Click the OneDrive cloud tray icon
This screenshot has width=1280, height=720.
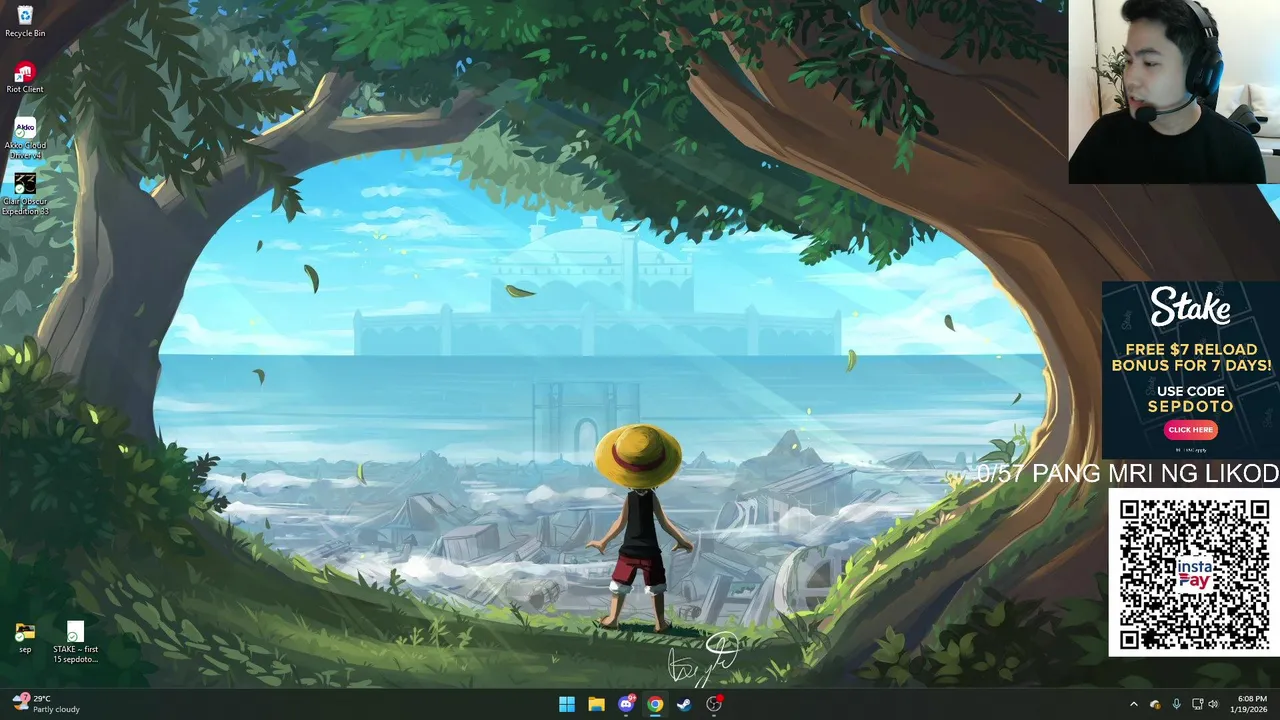pos(1155,704)
